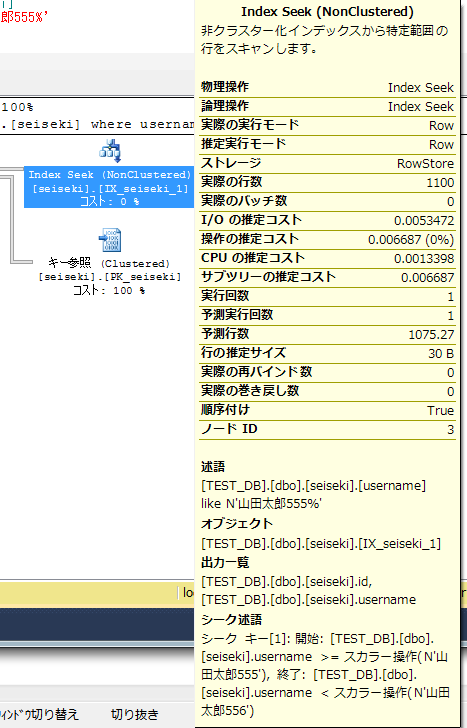
Task: Click the 順序付け True row
Action: (327, 410)
